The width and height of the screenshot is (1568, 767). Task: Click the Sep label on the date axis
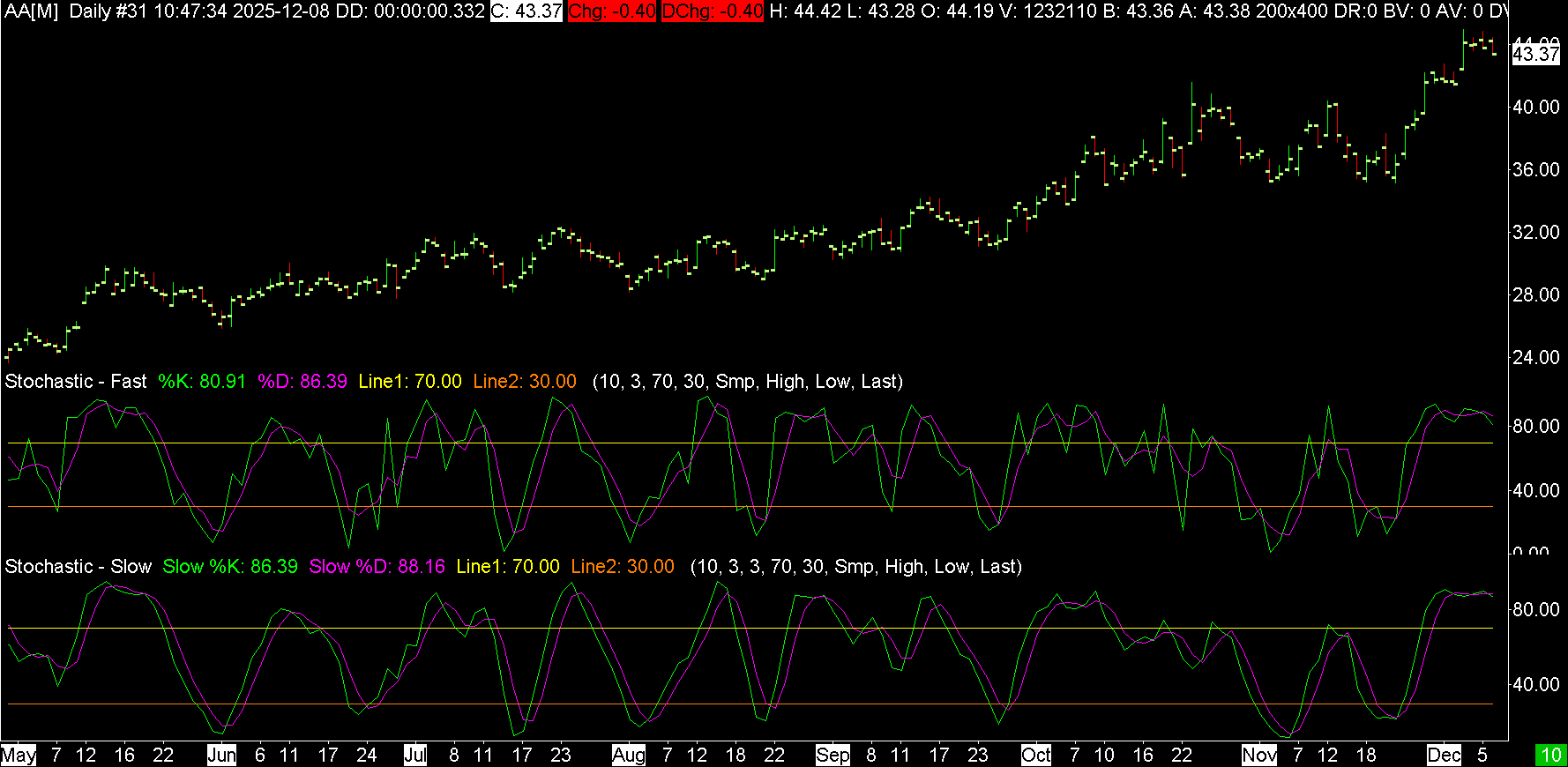(833, 755)
